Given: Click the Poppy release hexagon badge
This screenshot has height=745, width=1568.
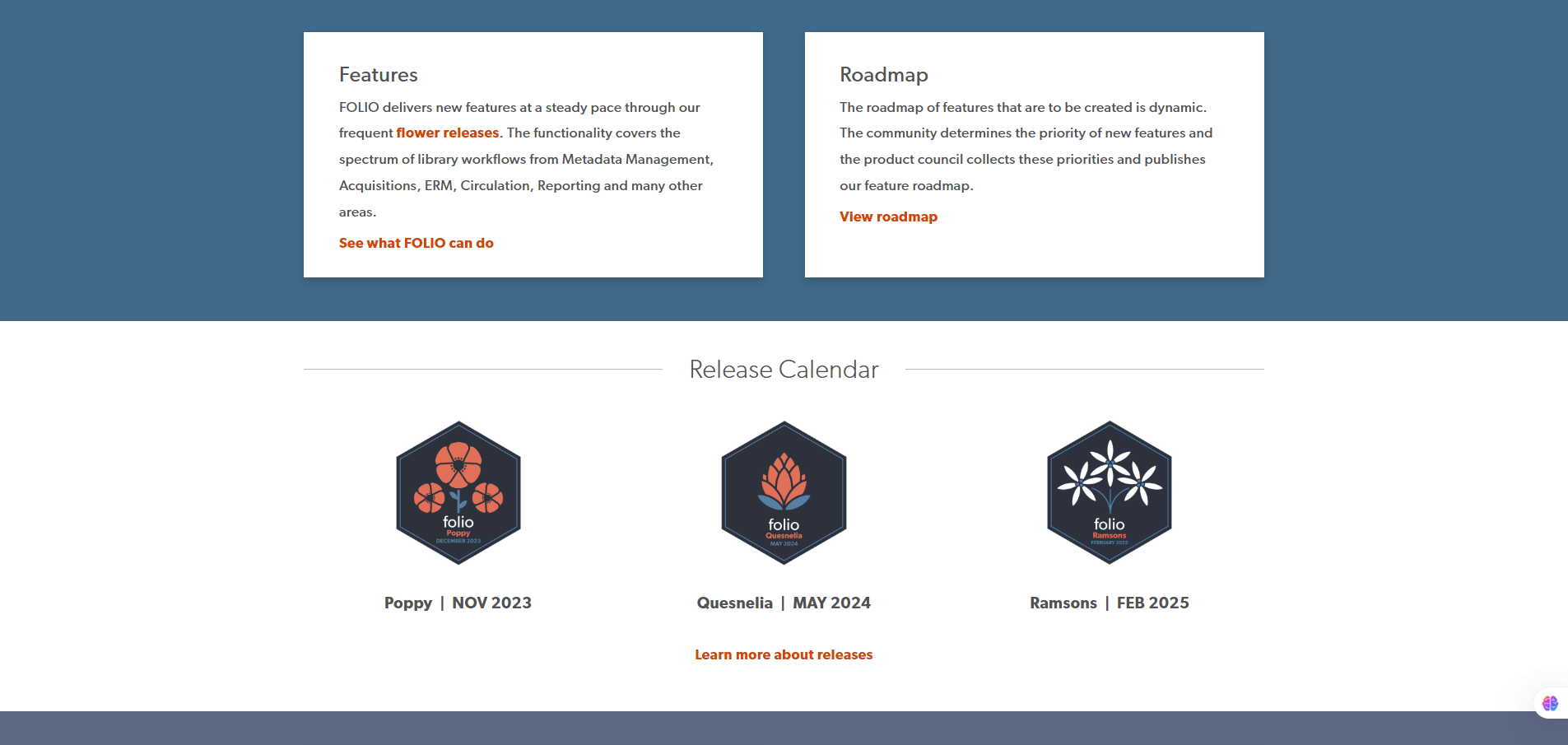Looking at the screenshot, I should (458, 493).
